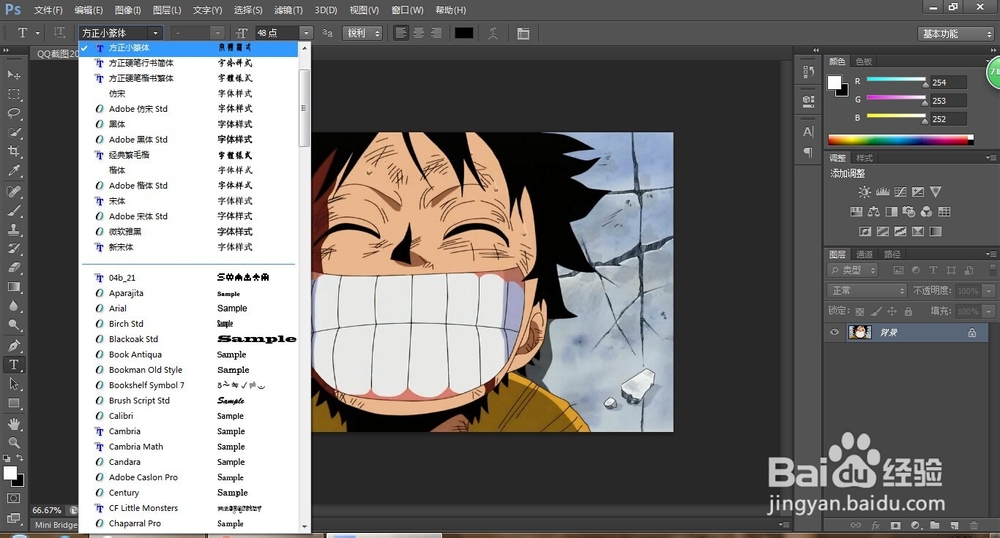Select the Horizontal Type tool
The image size is (1000, 538).
pyautogui.click(x=13, y=365)
